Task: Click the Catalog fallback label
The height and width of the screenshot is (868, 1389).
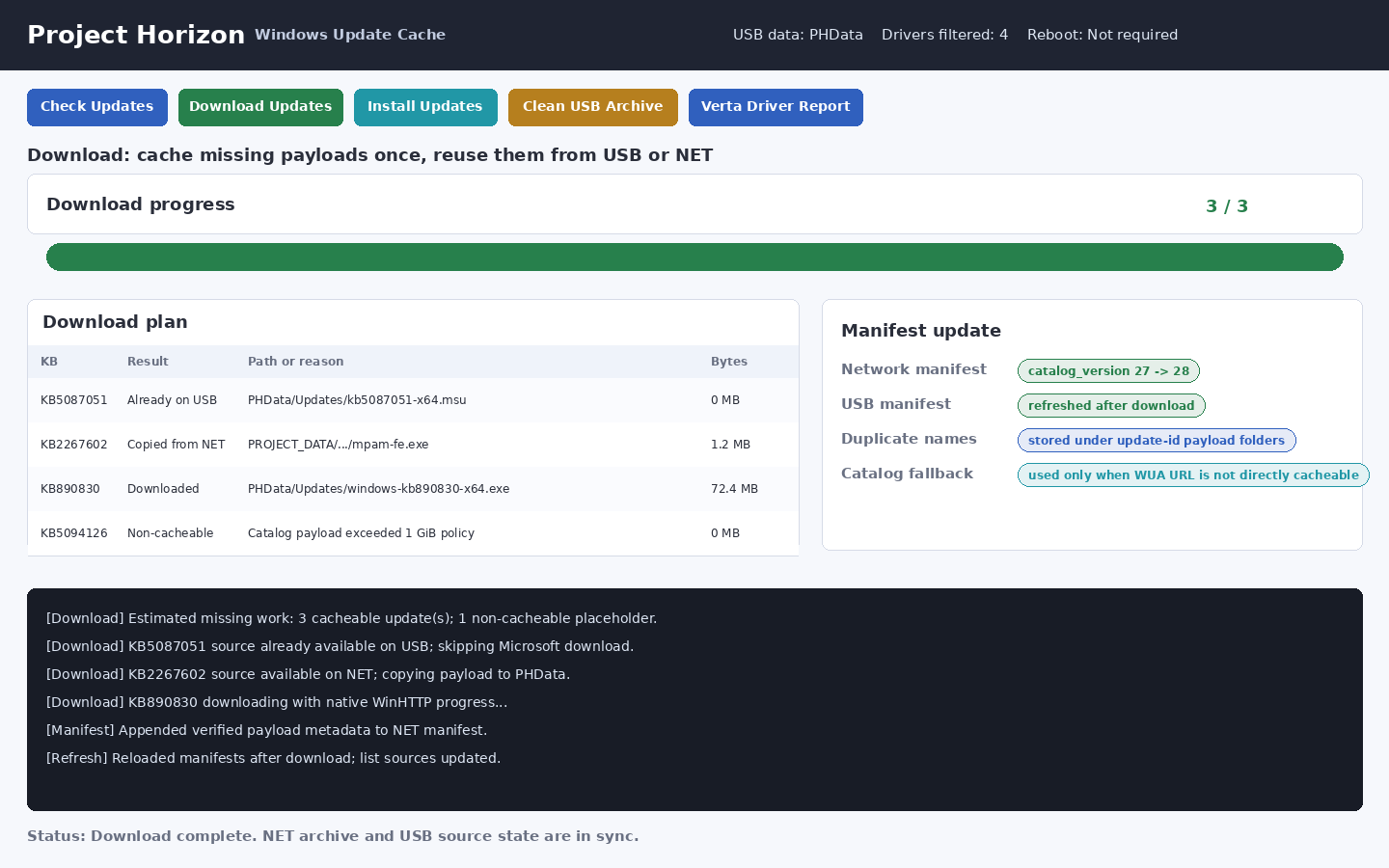Action: click(907, 474)
